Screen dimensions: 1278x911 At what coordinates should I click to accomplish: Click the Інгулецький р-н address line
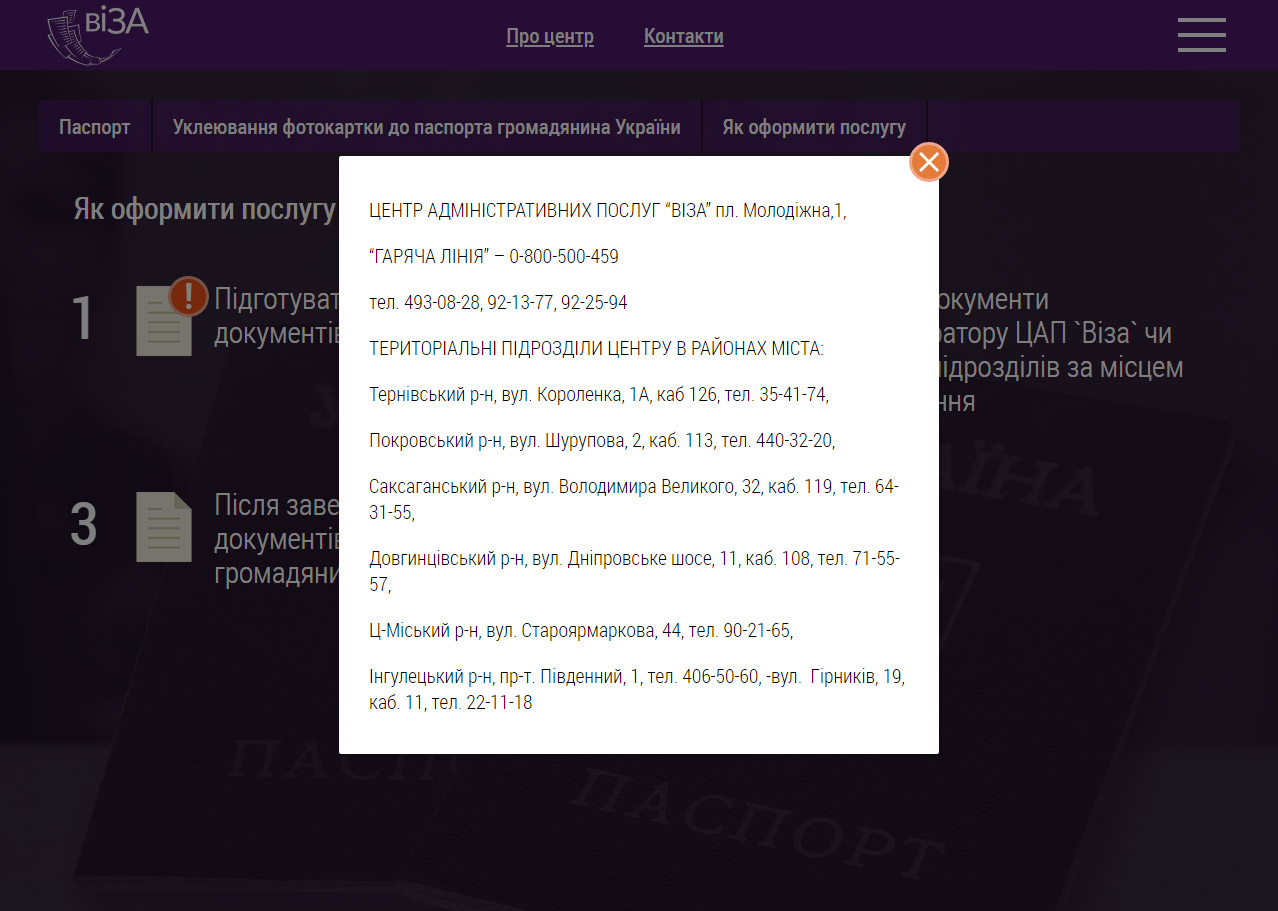click(x=637, y=690)
